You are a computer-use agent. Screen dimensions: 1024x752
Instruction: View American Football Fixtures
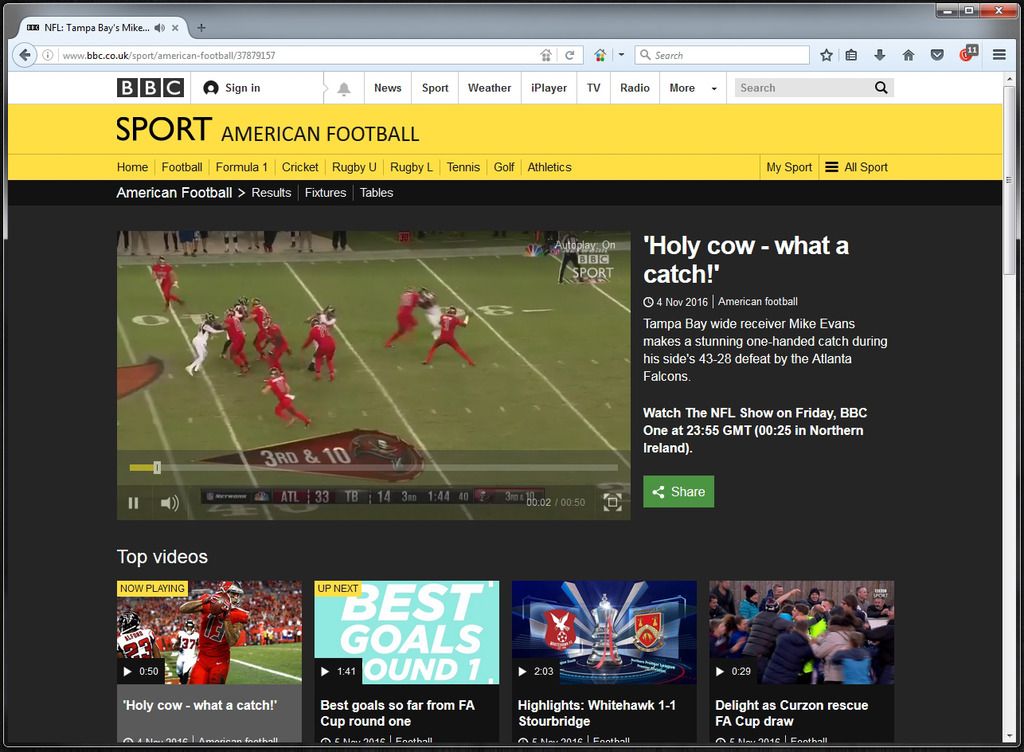(x=325, y=193)
